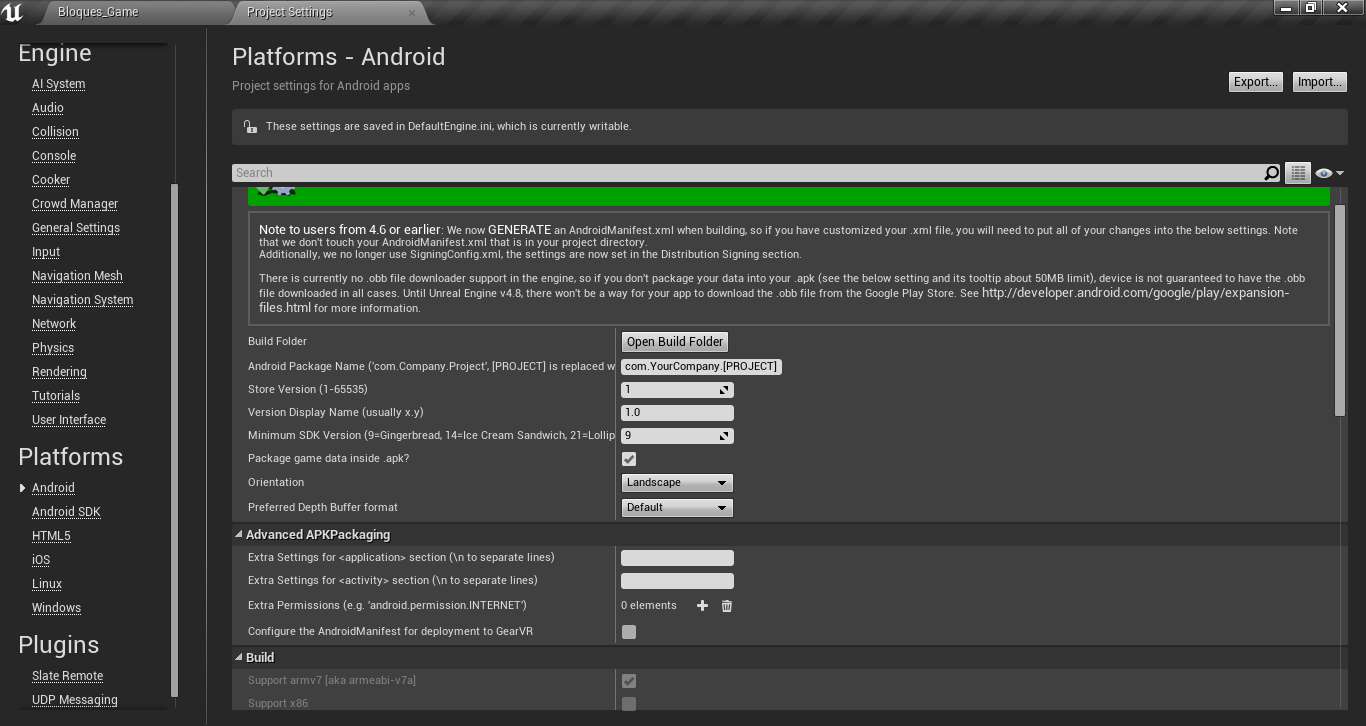The height and width of the screenshot is (726, 1366).
Task: Open Physics settings
Action: 53,348
